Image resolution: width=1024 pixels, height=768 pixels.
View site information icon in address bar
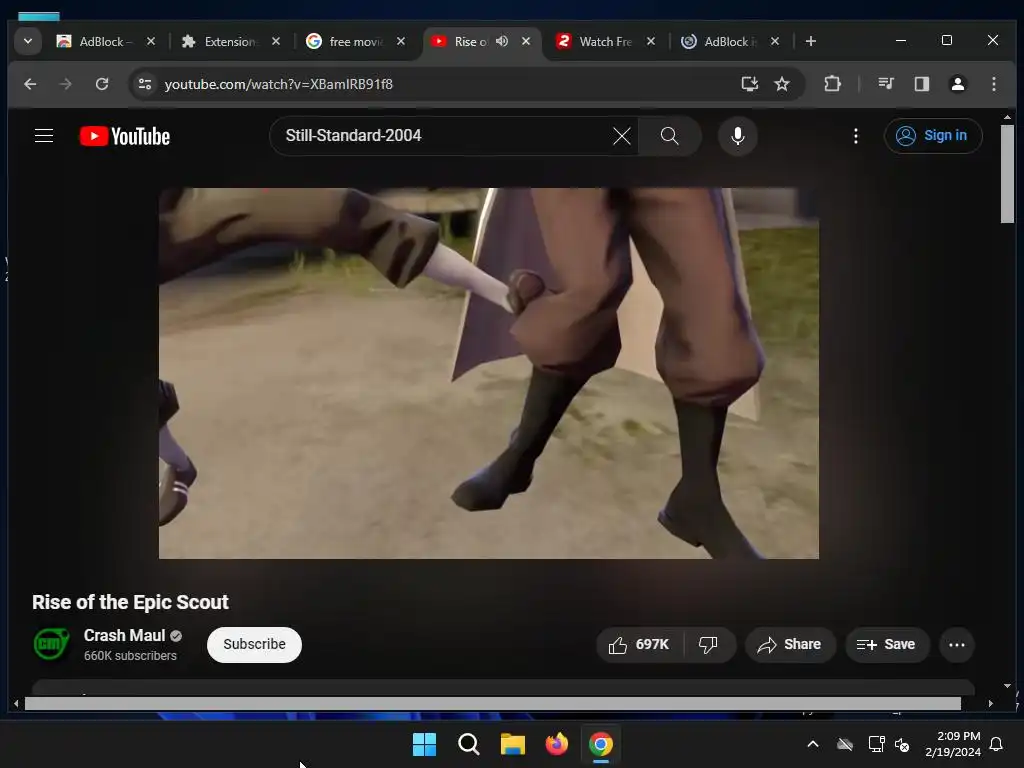click(145, 84)
